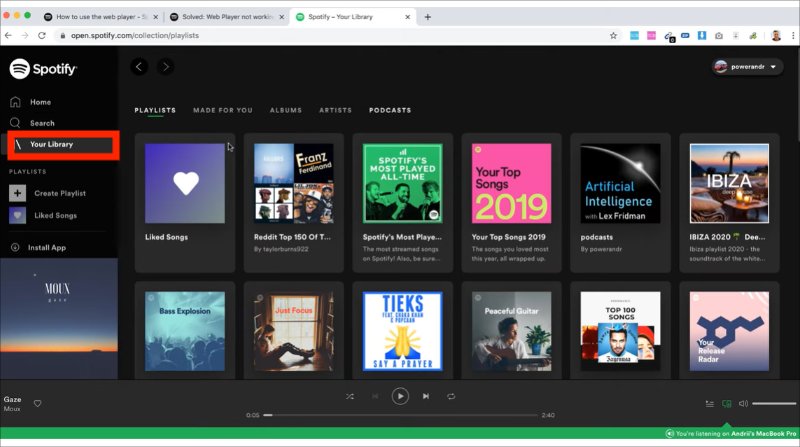
Task: Click the taylorburns922 author link
Action: pyautogui.click(x=285, y=249)
